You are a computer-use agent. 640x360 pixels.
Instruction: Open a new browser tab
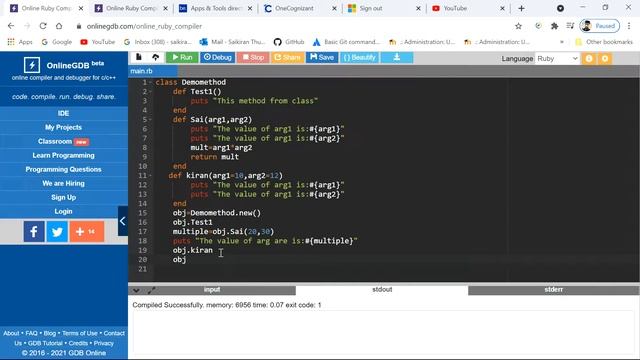pos(521,8)
